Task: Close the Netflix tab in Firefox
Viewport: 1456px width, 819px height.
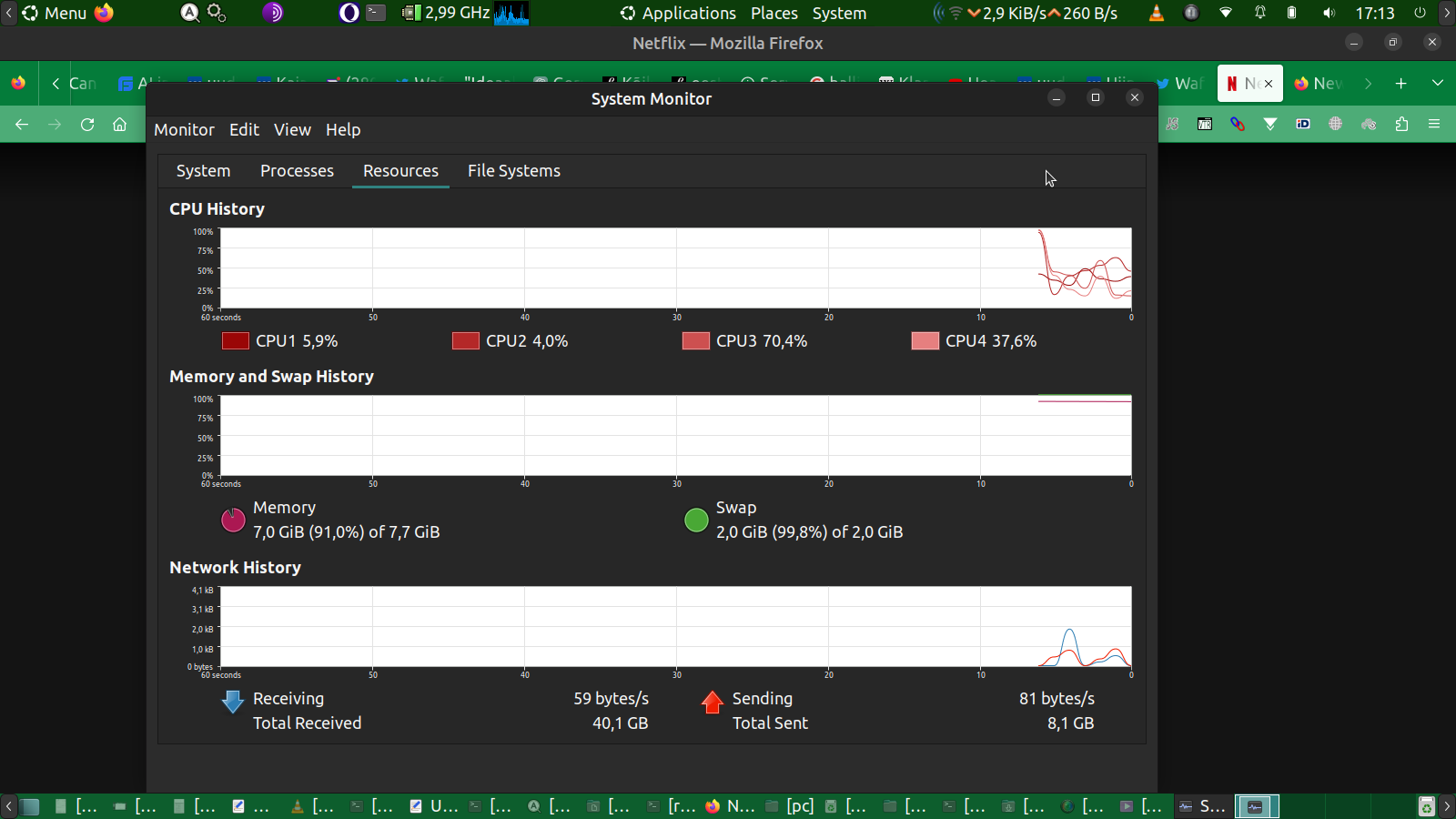Action: pyautogui.click(x=1269, y=84)
